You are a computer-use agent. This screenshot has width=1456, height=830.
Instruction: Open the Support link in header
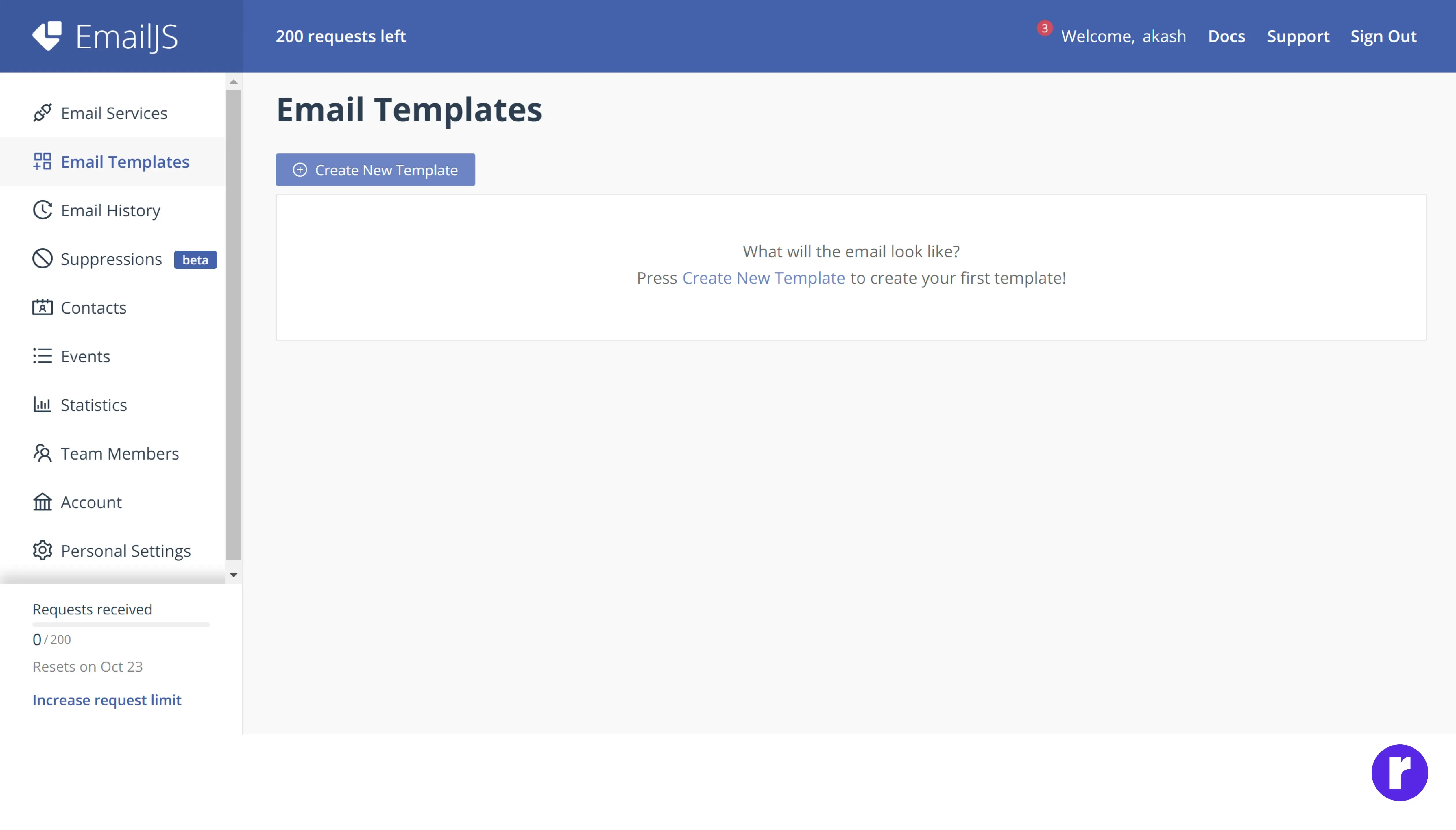(x=1298, y=36)
